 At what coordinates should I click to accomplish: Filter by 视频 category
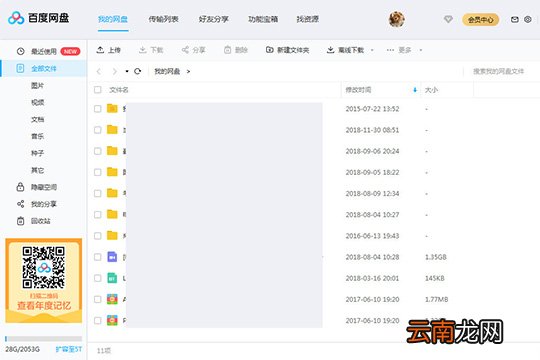pos(38,102)
